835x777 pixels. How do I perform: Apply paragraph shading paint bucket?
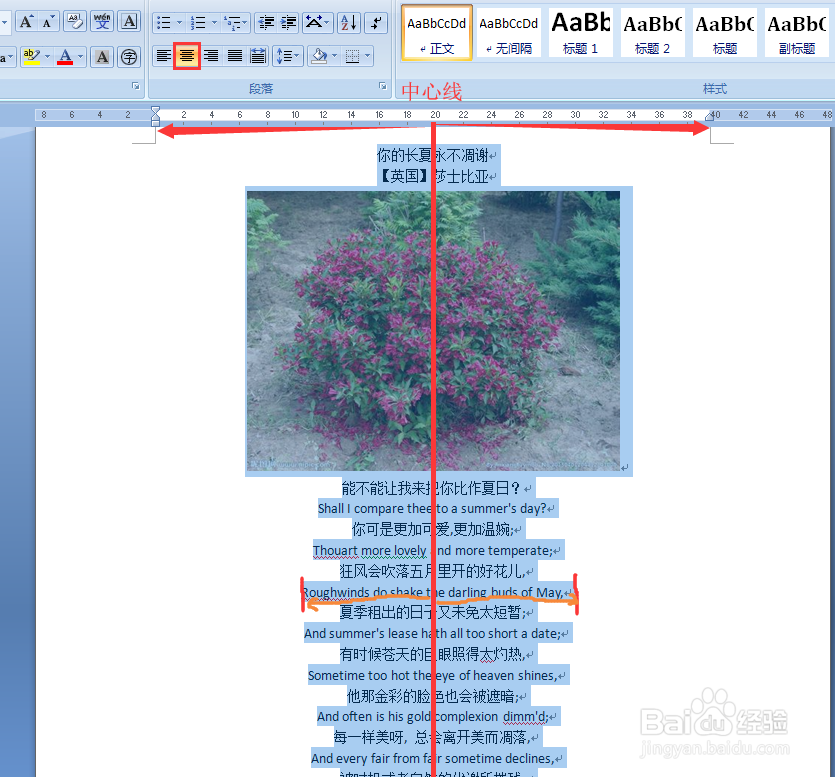click(320, 56)
